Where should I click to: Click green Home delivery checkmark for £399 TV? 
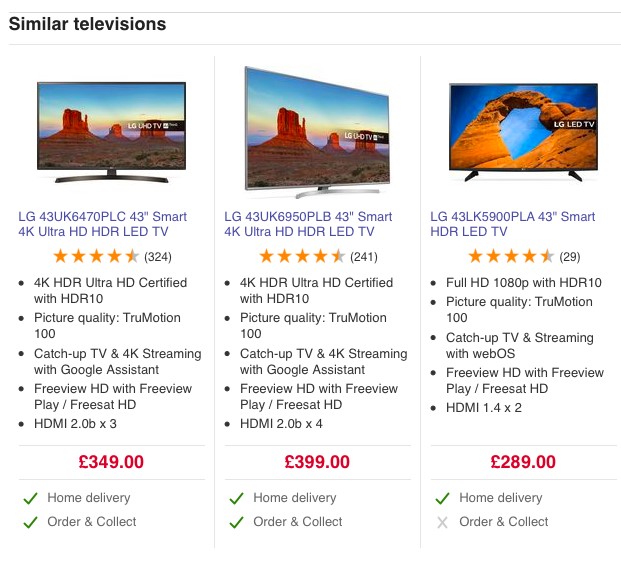(236, 498)
